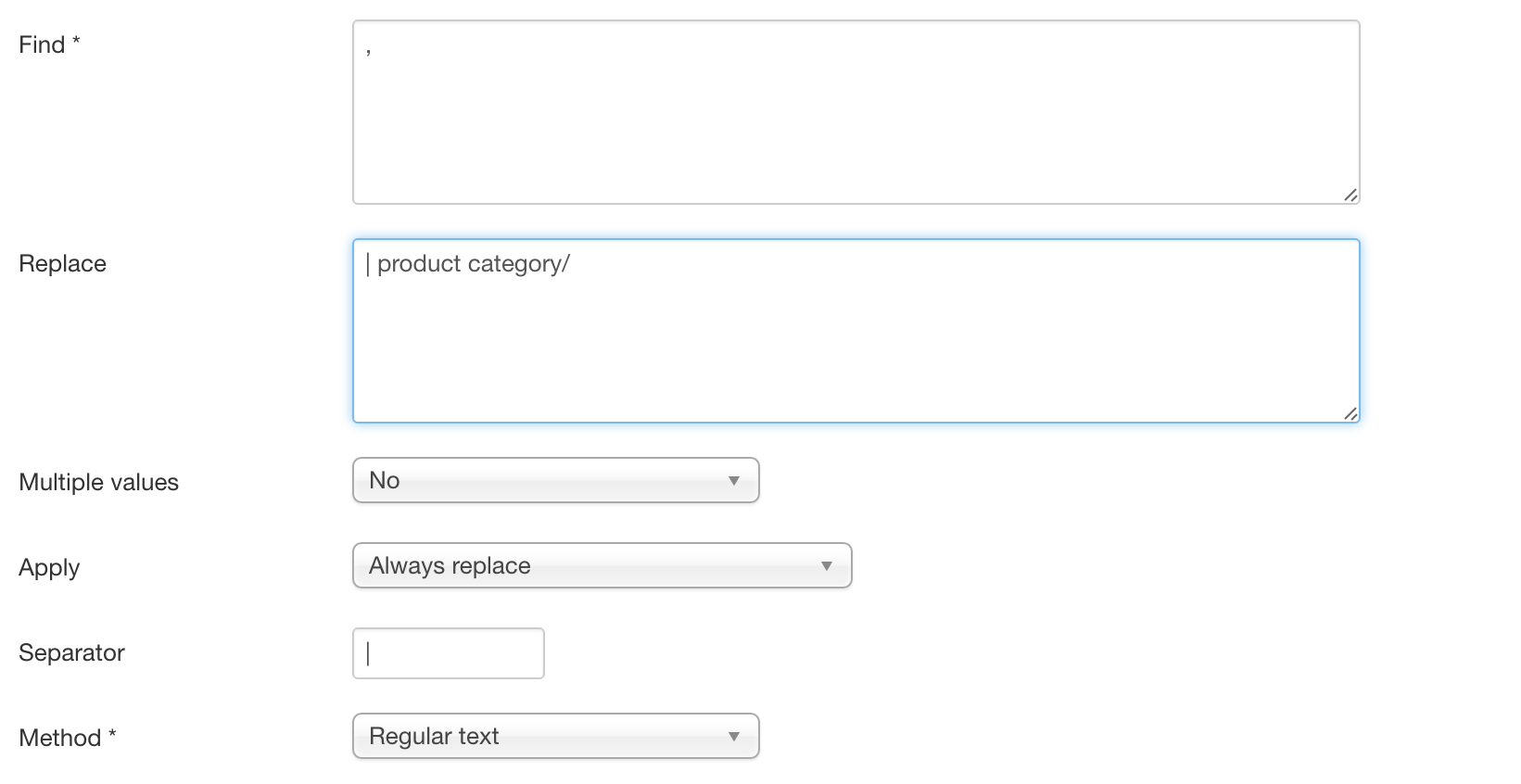Click the pipe character in Separator
Screen dimensions: 1521x784
[369, 653]
